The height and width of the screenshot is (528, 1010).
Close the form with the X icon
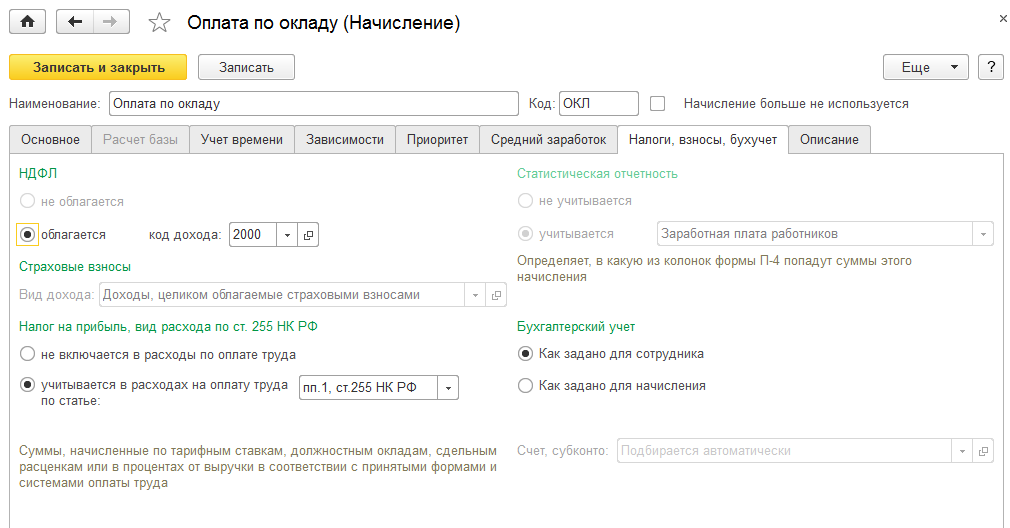pos(1003,19)
